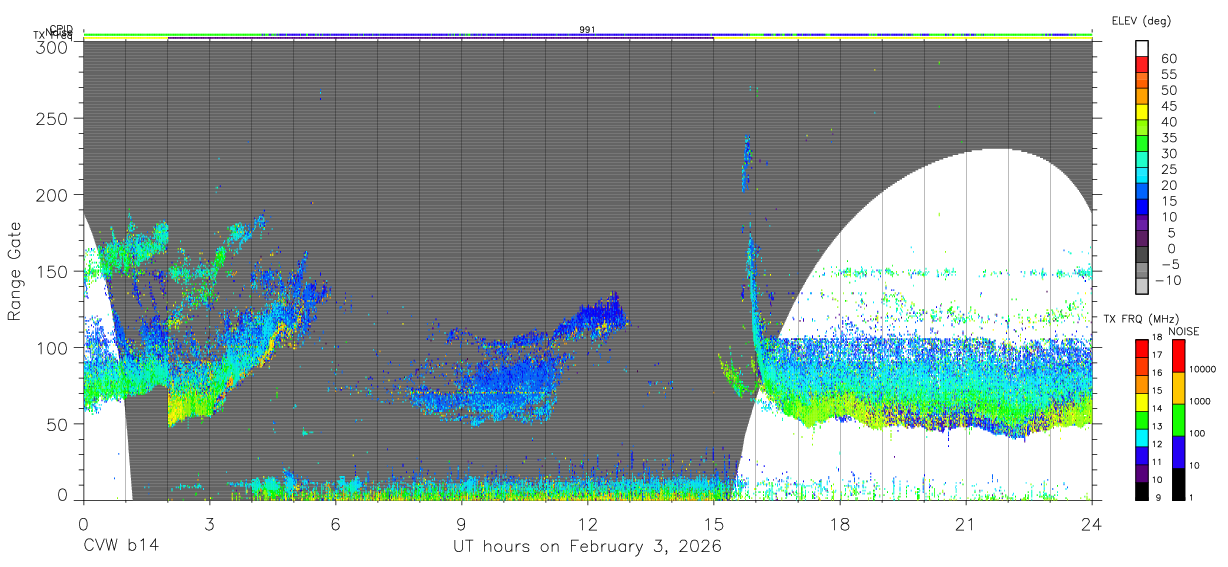Click the 'Range Gate' y-axis title
Image resolution: width=1228 pixels, height=567 pixels.
tap(16, 272)
